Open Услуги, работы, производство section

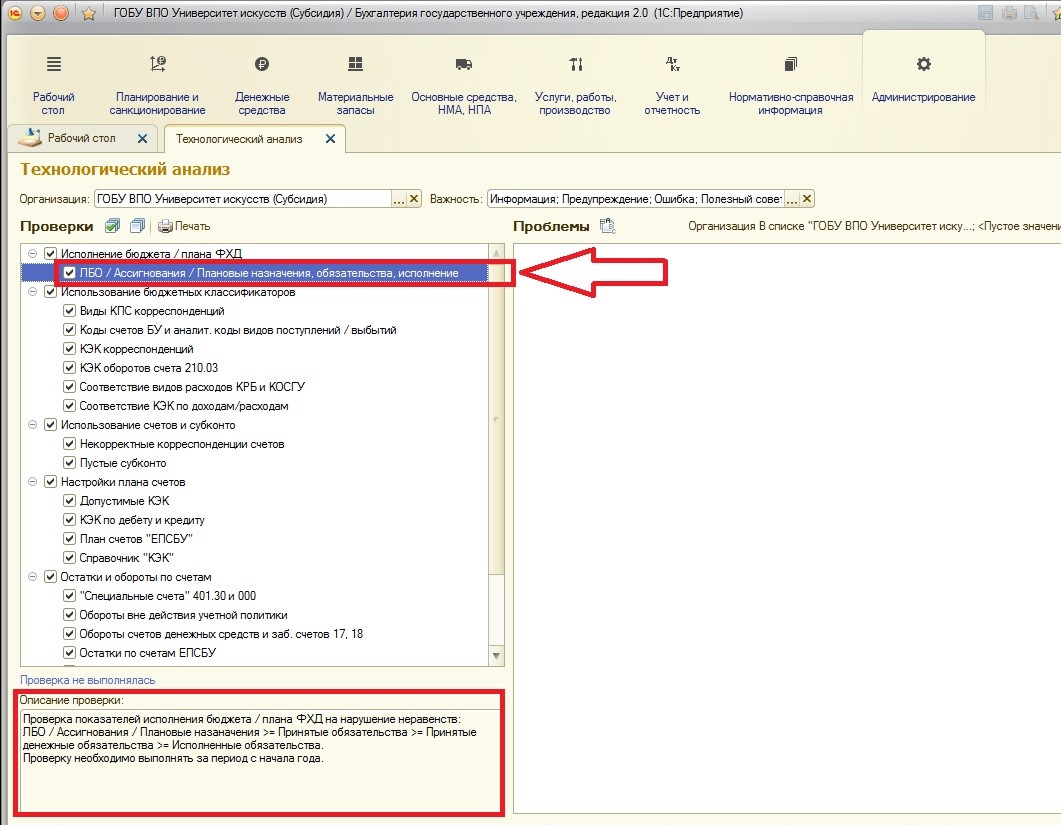click(x=575, y=65)
